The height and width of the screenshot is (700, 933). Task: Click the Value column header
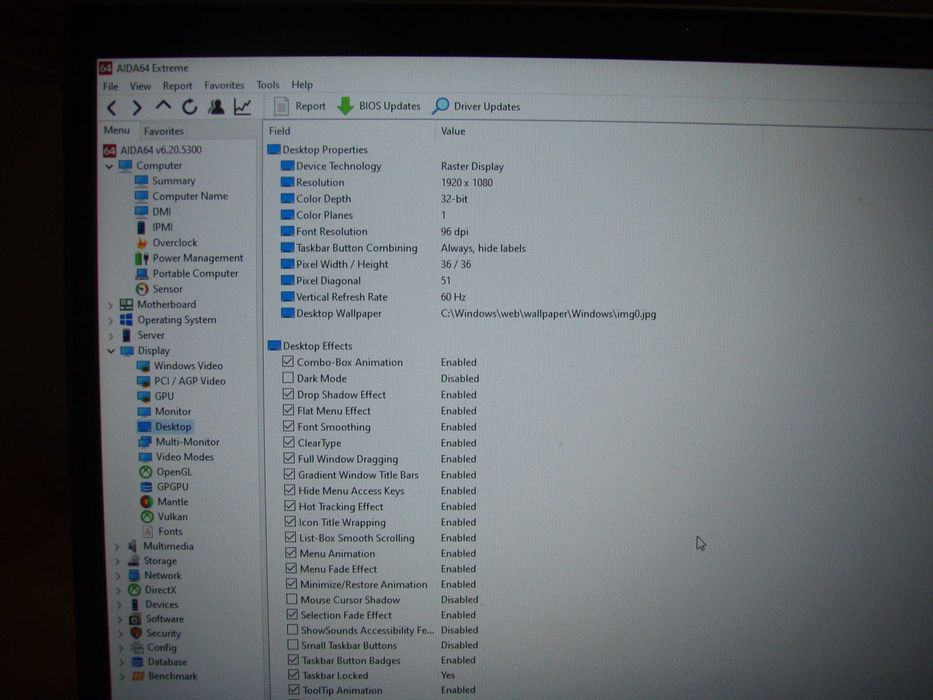(452, 131)
